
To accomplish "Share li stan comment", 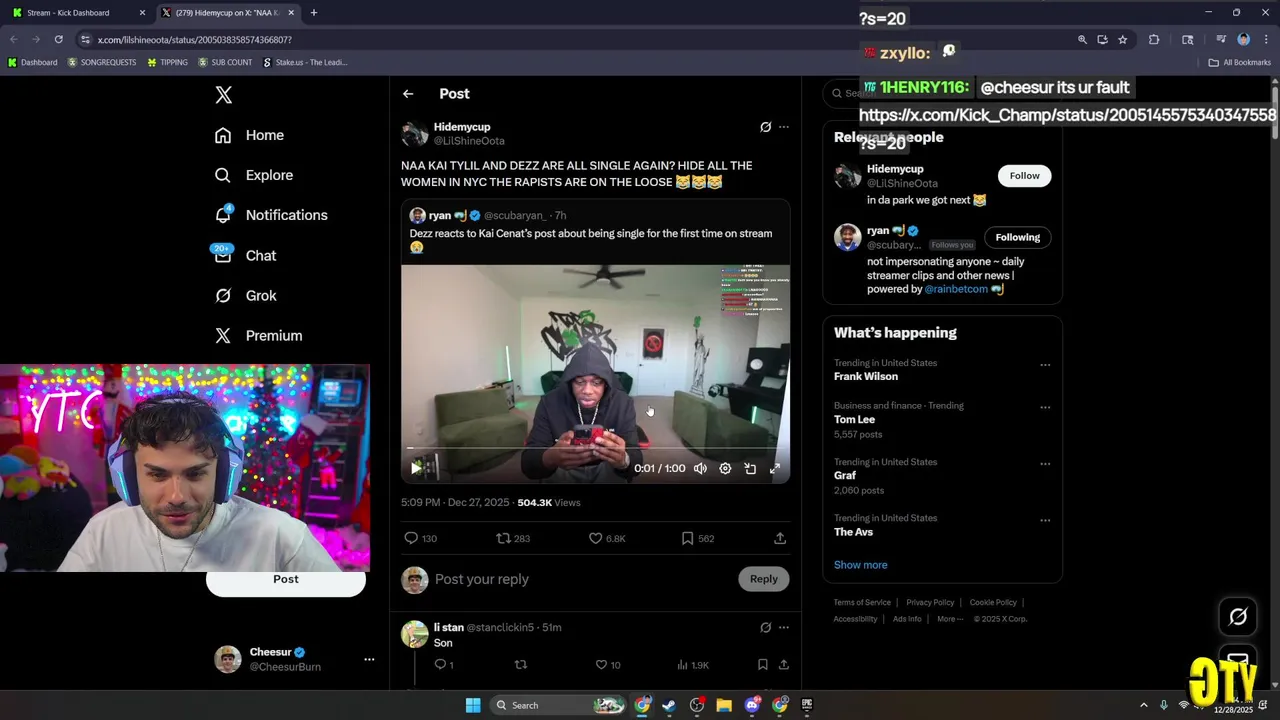I will tap(784, 665).
